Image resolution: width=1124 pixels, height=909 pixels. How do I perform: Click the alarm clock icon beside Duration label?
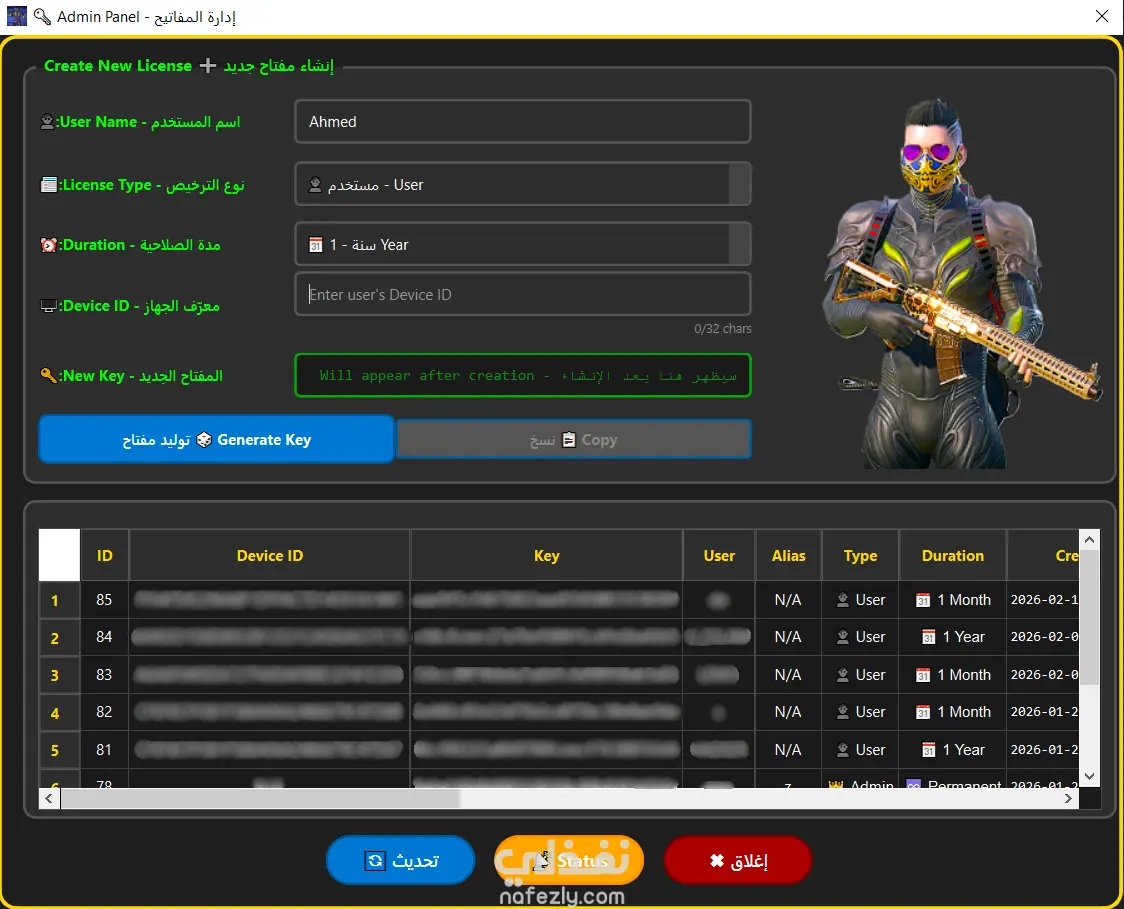click(x=48, y=245)
